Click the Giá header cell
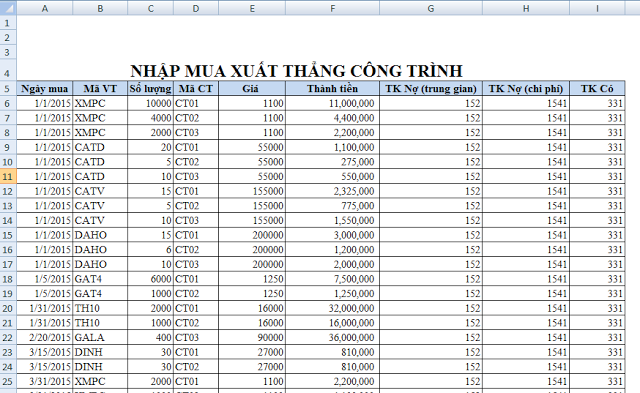640x393 pixels. pyautogui.click(x=252, y=89)
